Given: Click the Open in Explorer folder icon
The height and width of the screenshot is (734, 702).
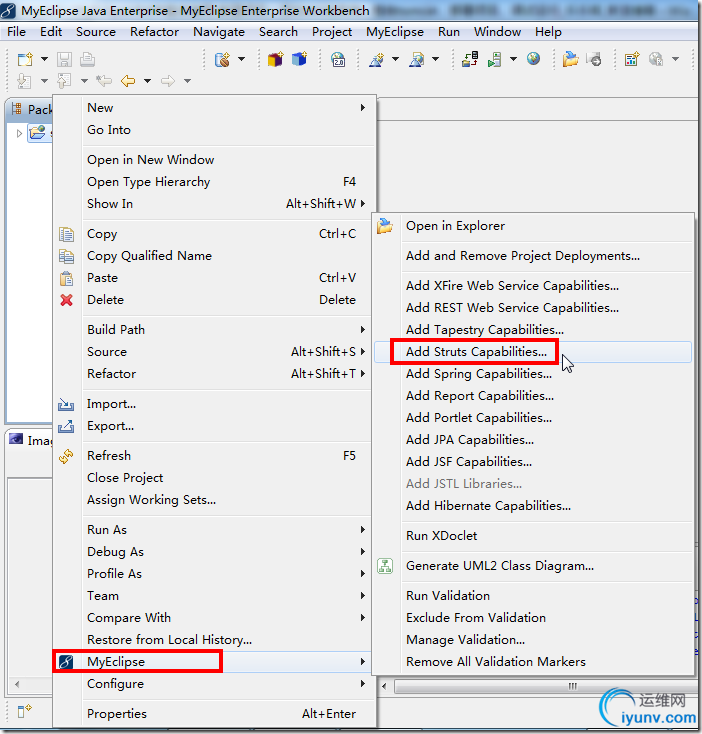Looking at the screenshot, I should (x=385, y=226).
